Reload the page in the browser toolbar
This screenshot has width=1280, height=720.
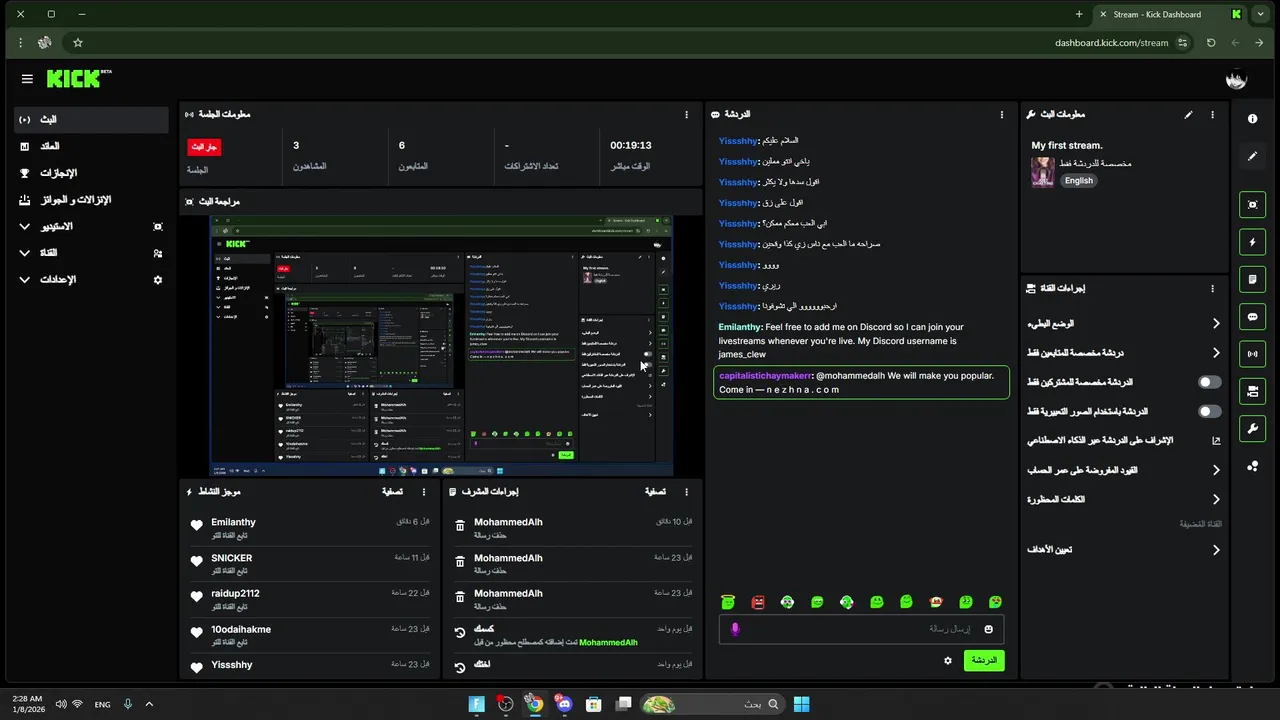click(x=1211, y=43)
